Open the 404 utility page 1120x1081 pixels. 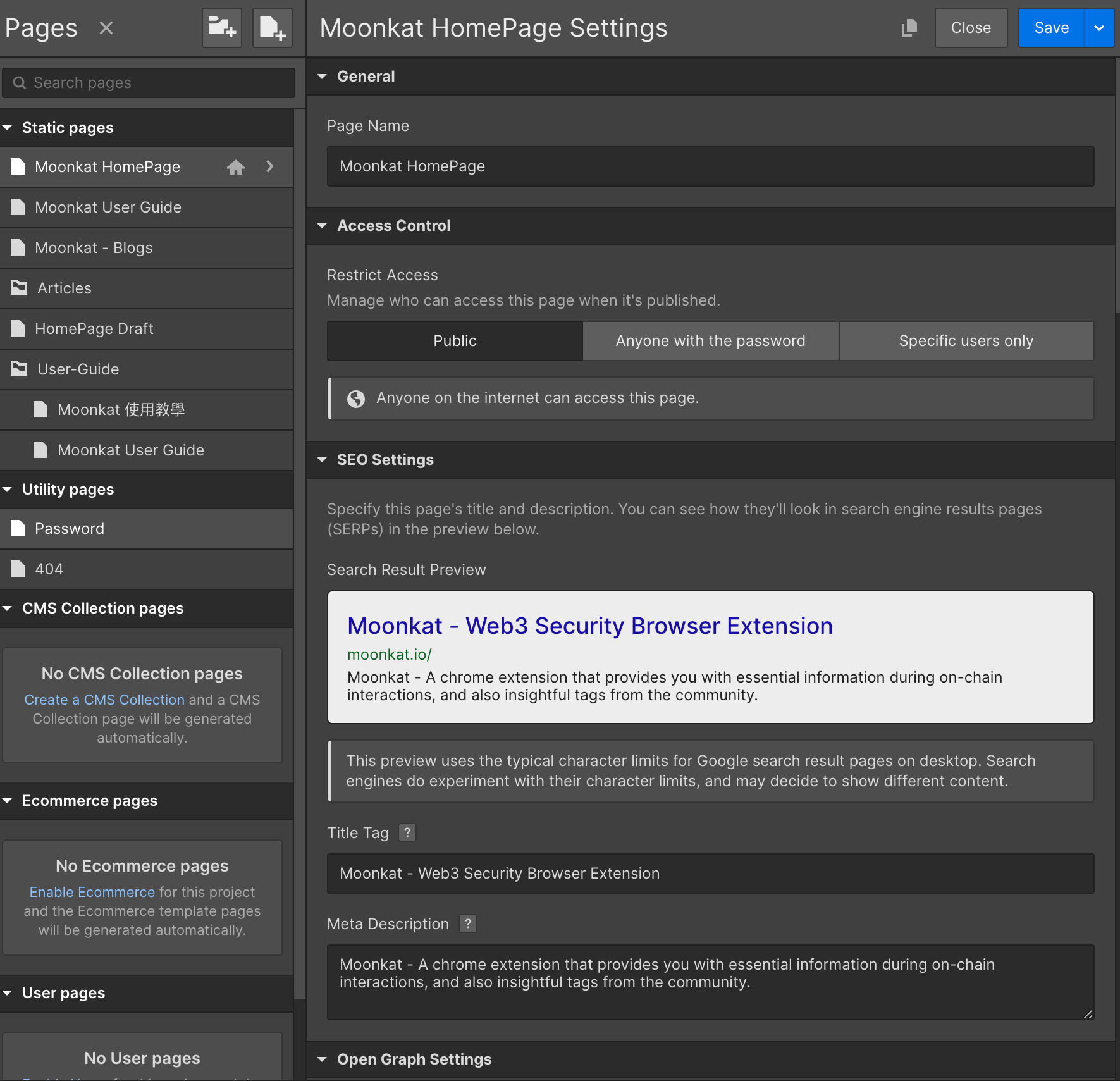(x=146, y=569)
